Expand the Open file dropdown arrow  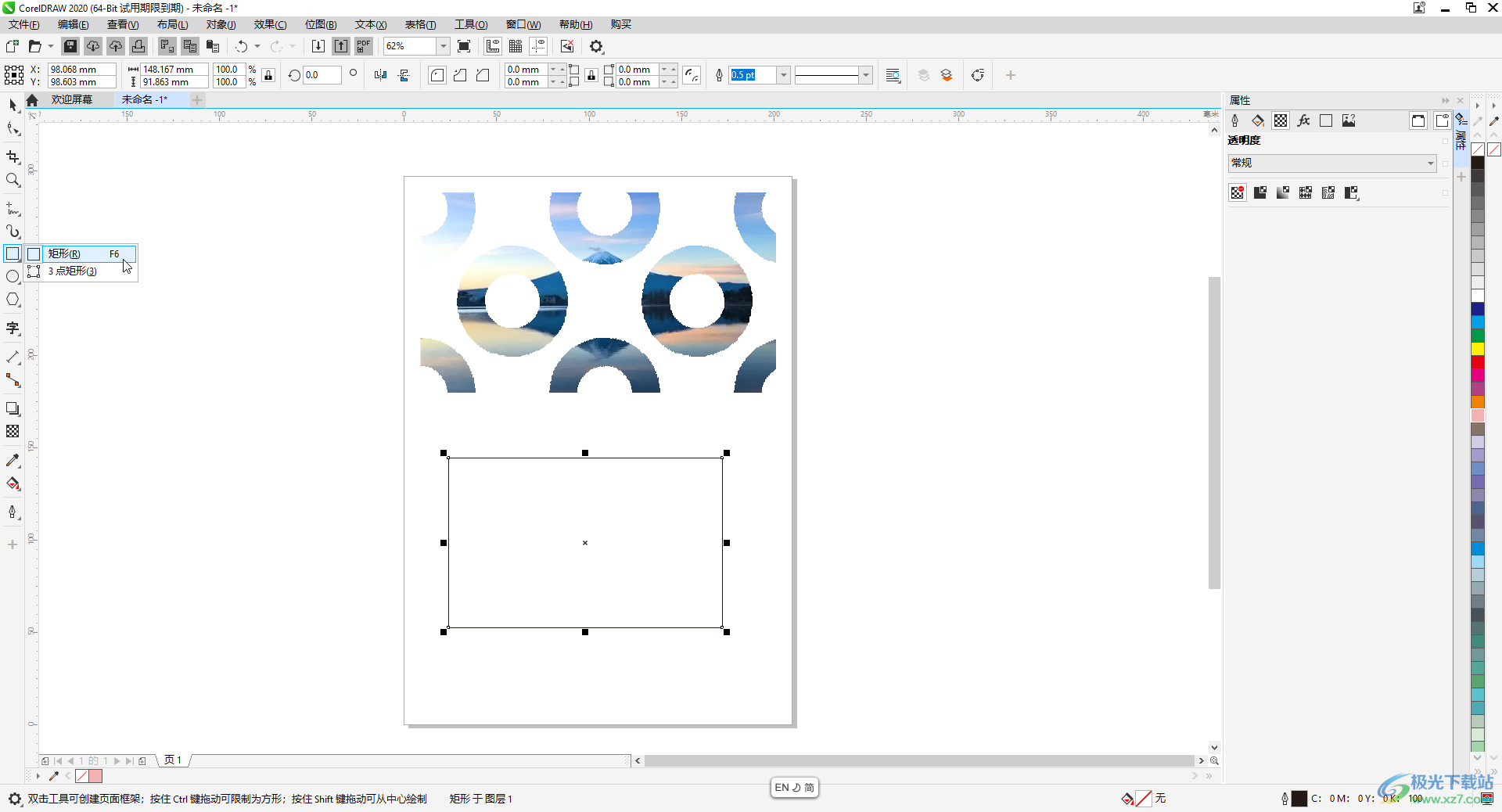pyautogui.click(x=51, y=46)
